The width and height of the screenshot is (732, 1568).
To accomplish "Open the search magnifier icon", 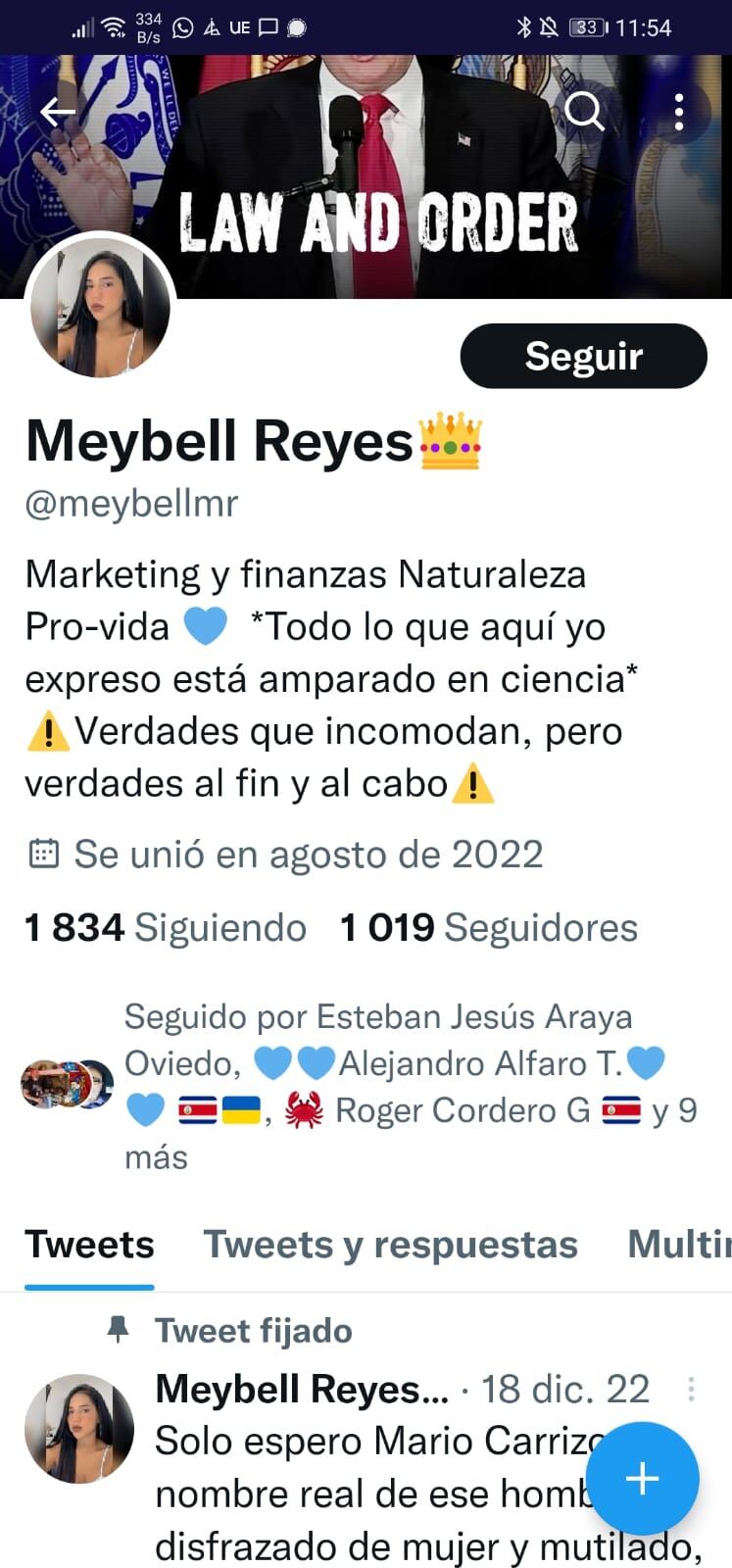I will coord(585,112).
